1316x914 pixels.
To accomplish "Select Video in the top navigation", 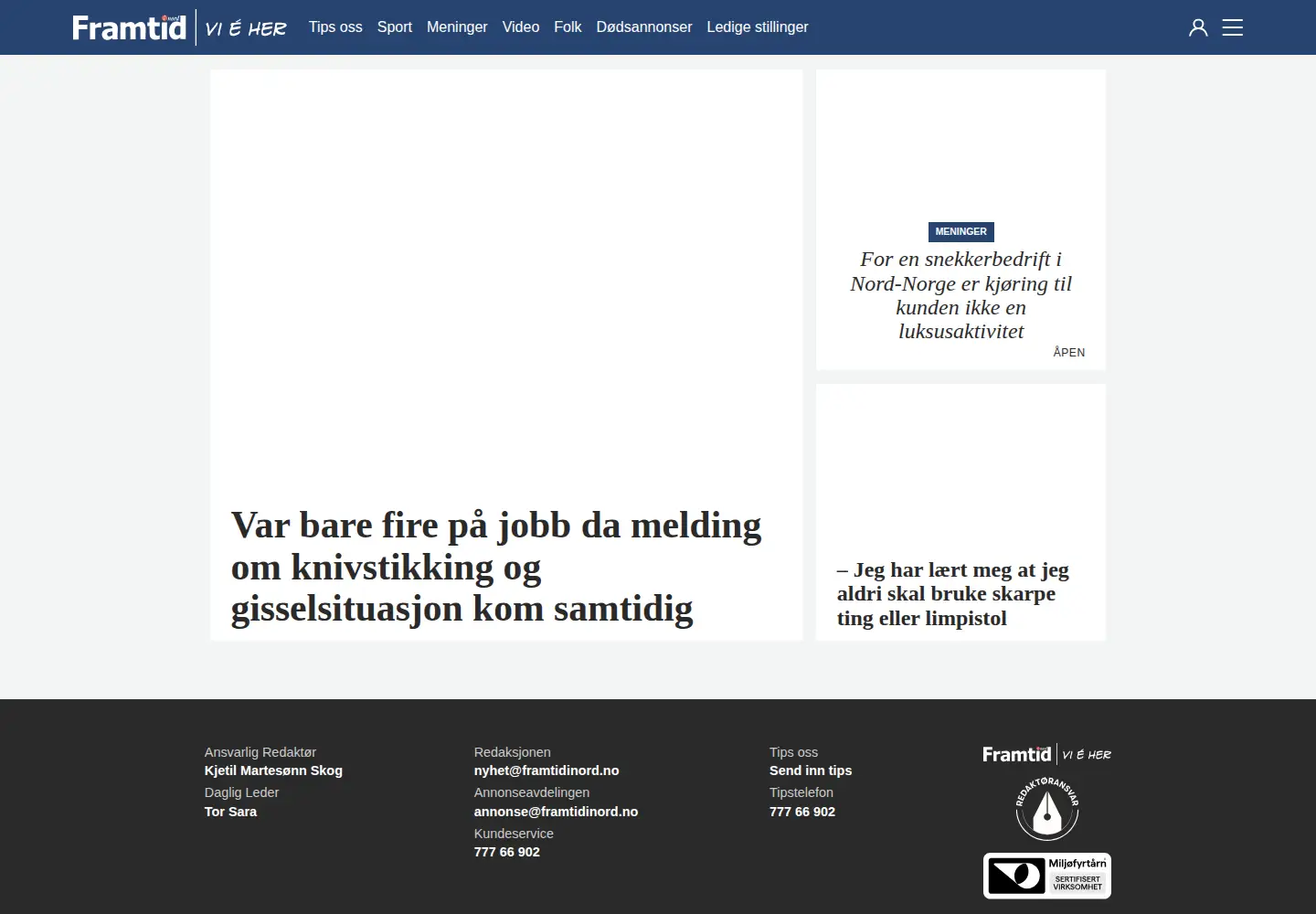I will pos(521,27).
